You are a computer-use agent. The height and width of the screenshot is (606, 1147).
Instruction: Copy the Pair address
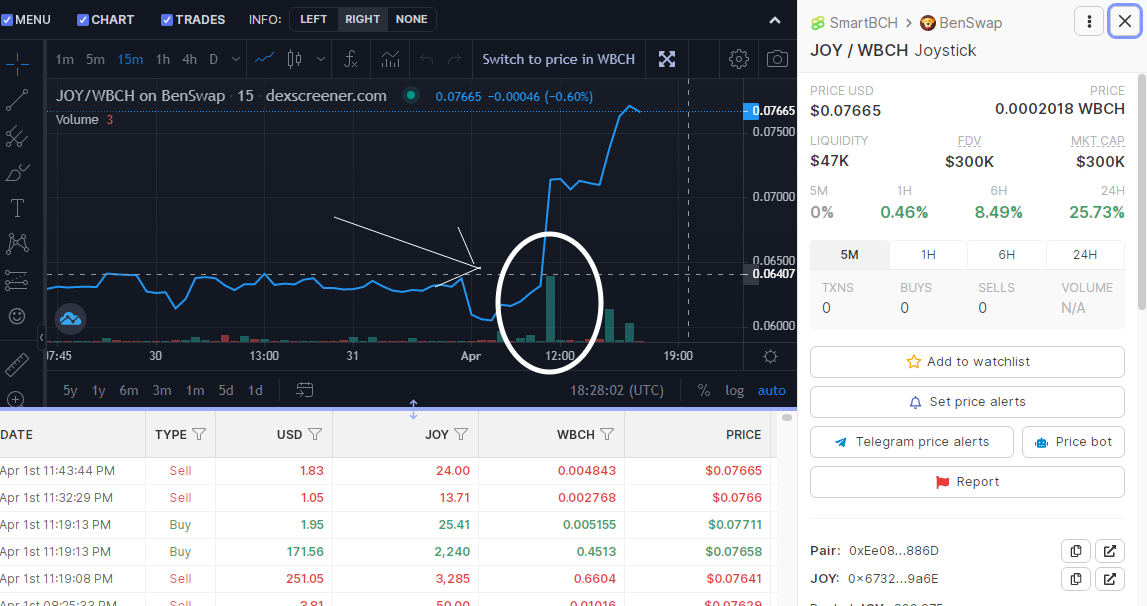click(1076, 551)
